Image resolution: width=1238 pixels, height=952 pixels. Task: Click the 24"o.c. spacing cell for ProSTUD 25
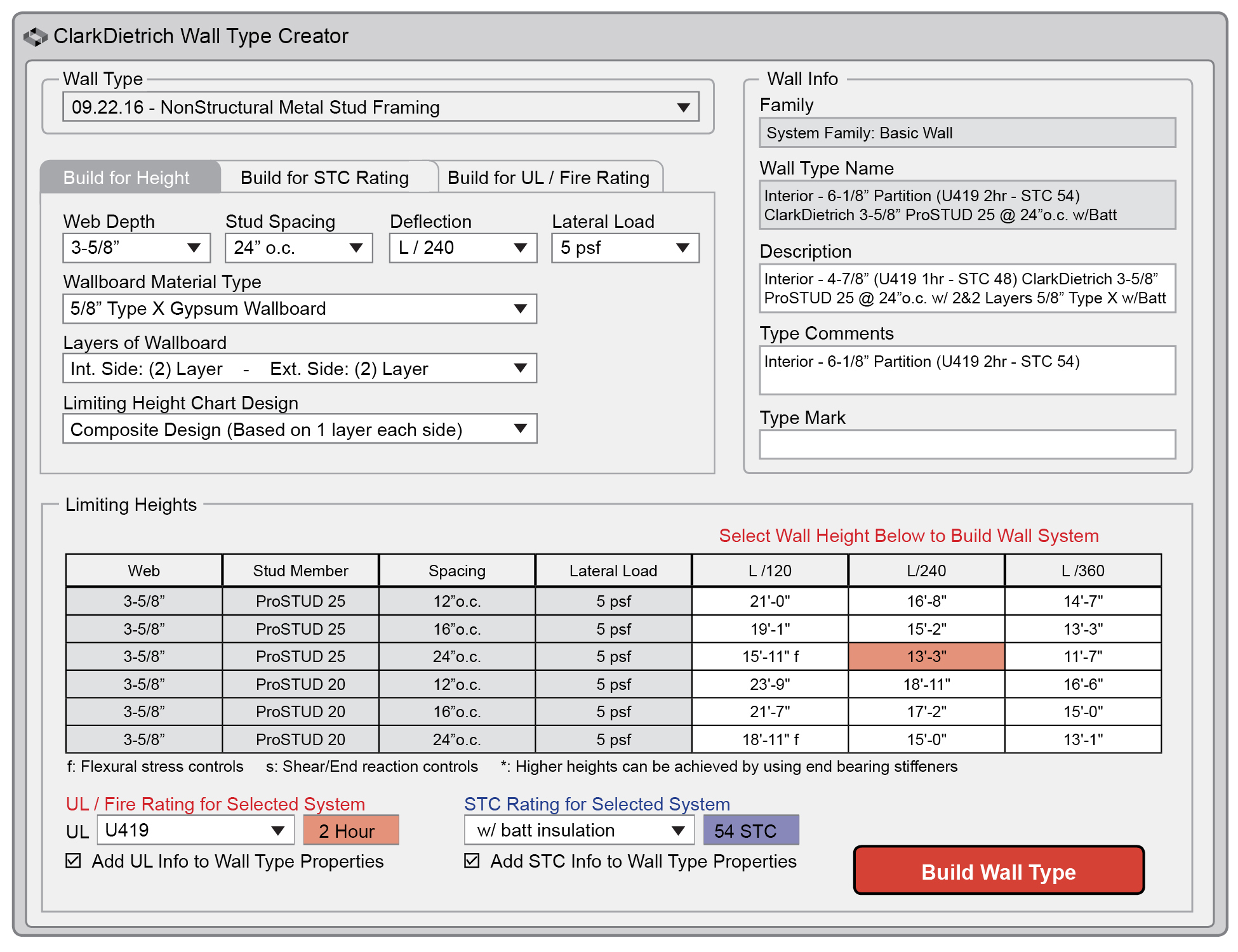(x=457, y=656)
